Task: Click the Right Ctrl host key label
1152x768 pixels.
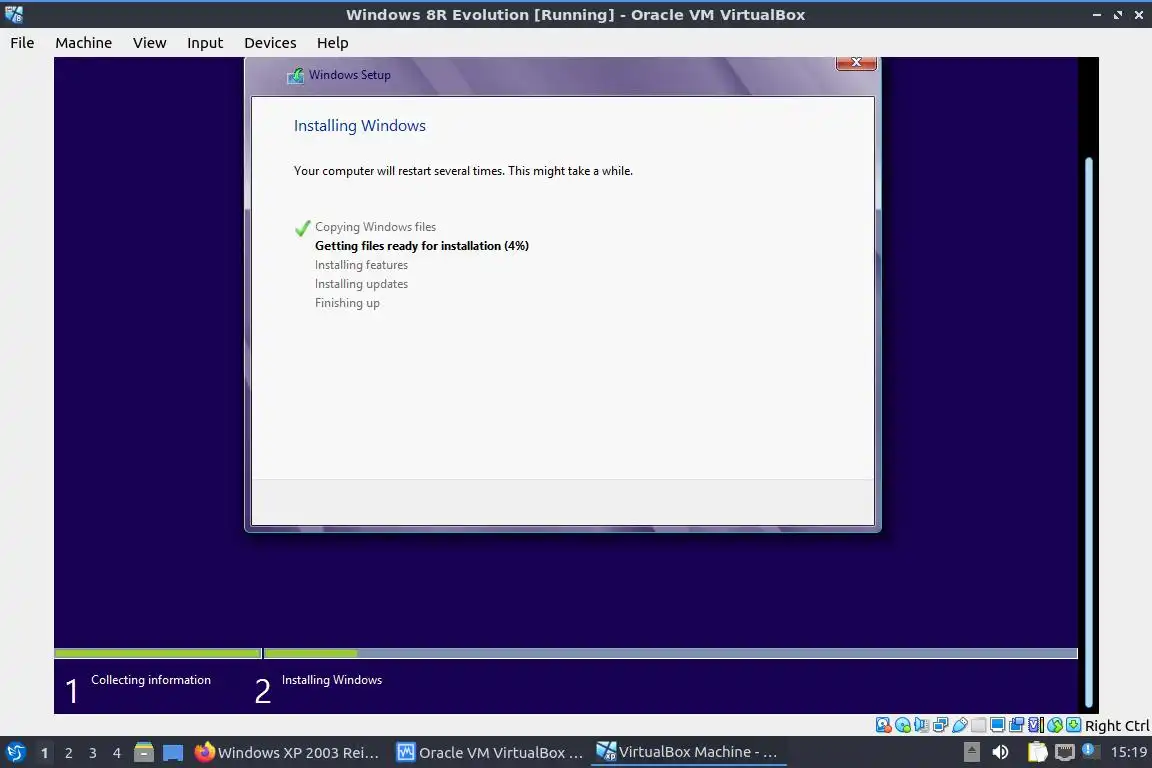Action: click(1117, 726)
